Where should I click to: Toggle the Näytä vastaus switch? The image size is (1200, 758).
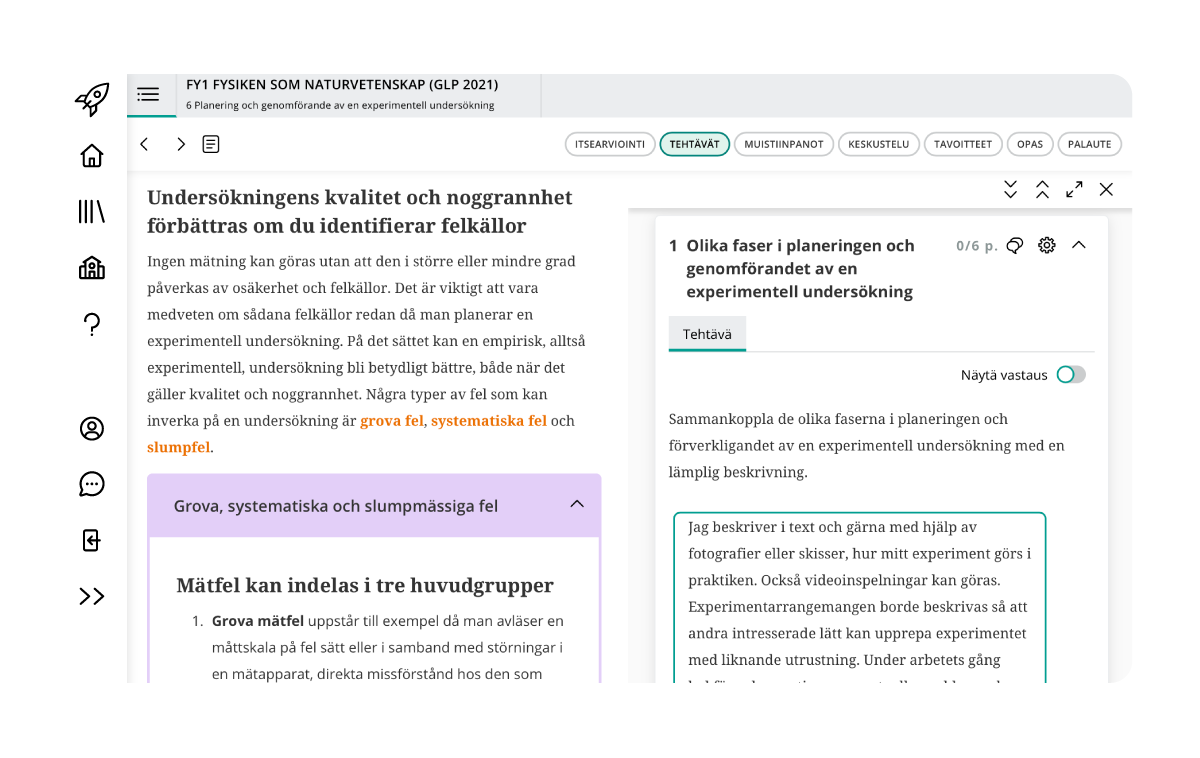pos(1070,375)
